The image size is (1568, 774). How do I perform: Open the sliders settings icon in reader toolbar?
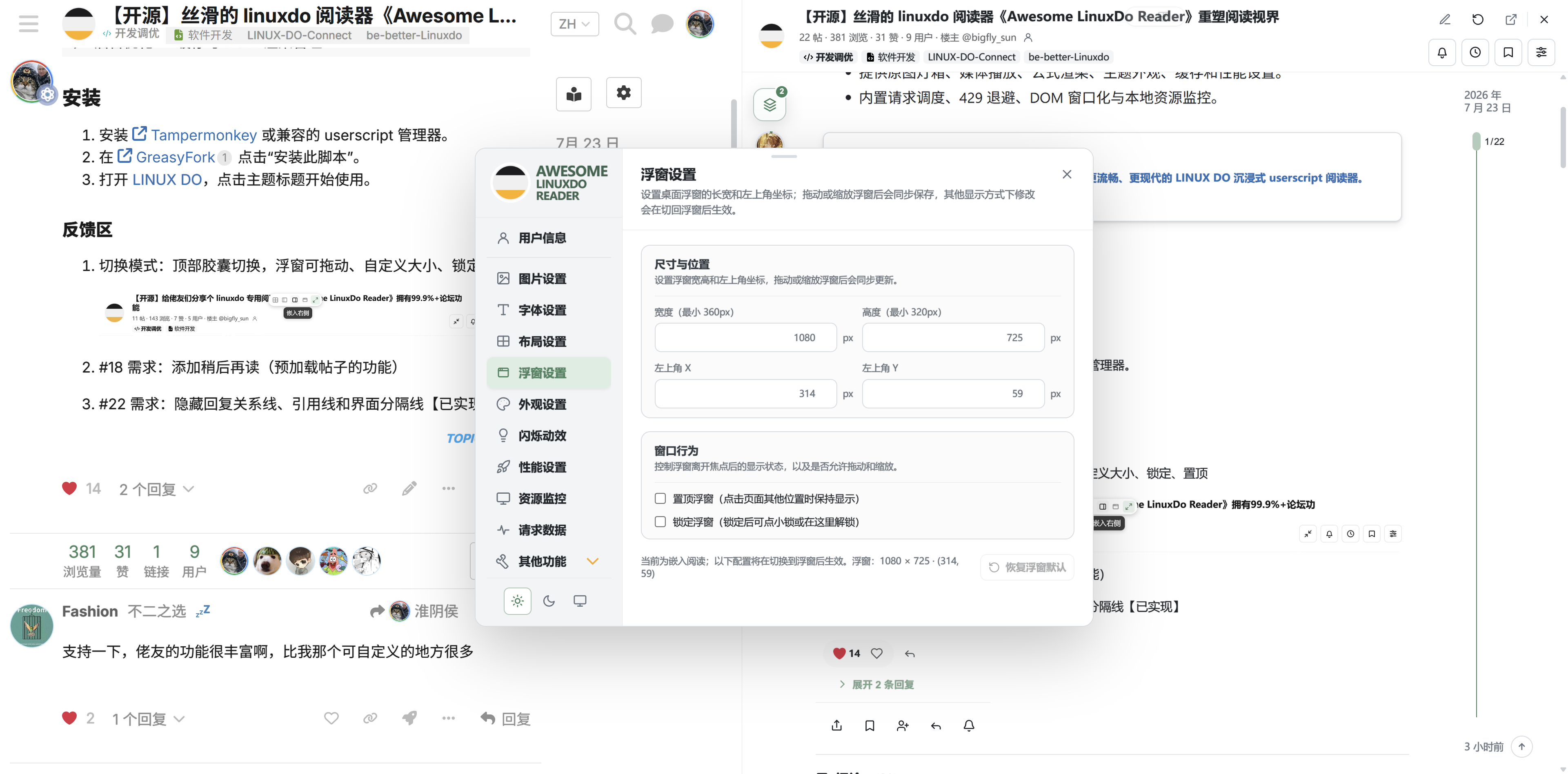[1541, 52]
